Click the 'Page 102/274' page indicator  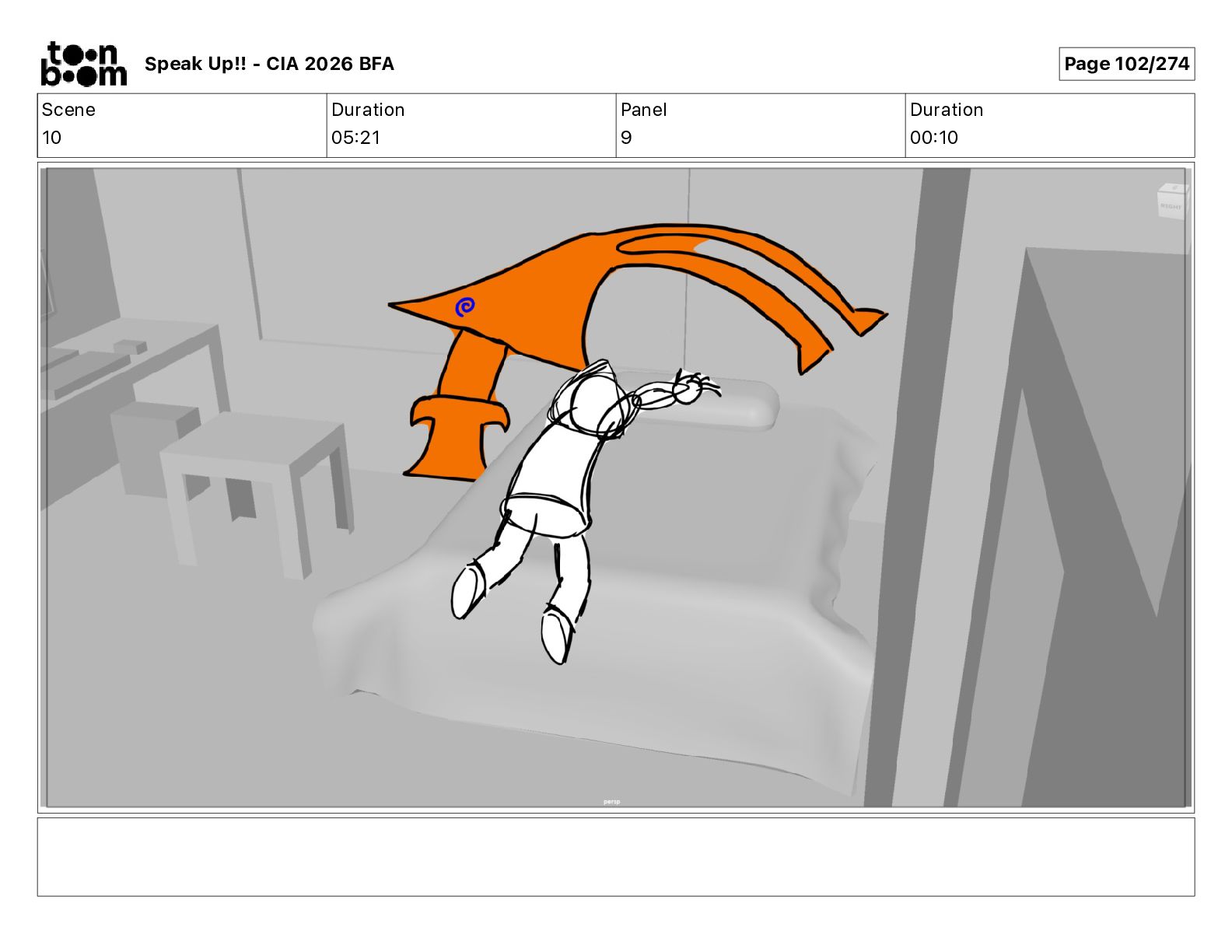click(x=1126, y=64)
